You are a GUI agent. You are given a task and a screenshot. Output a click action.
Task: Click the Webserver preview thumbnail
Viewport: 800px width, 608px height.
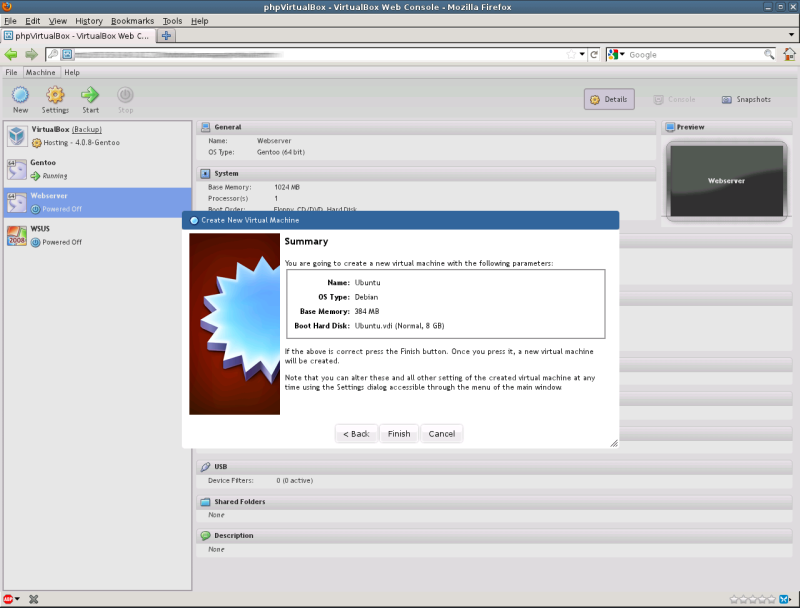pos(727,181)
